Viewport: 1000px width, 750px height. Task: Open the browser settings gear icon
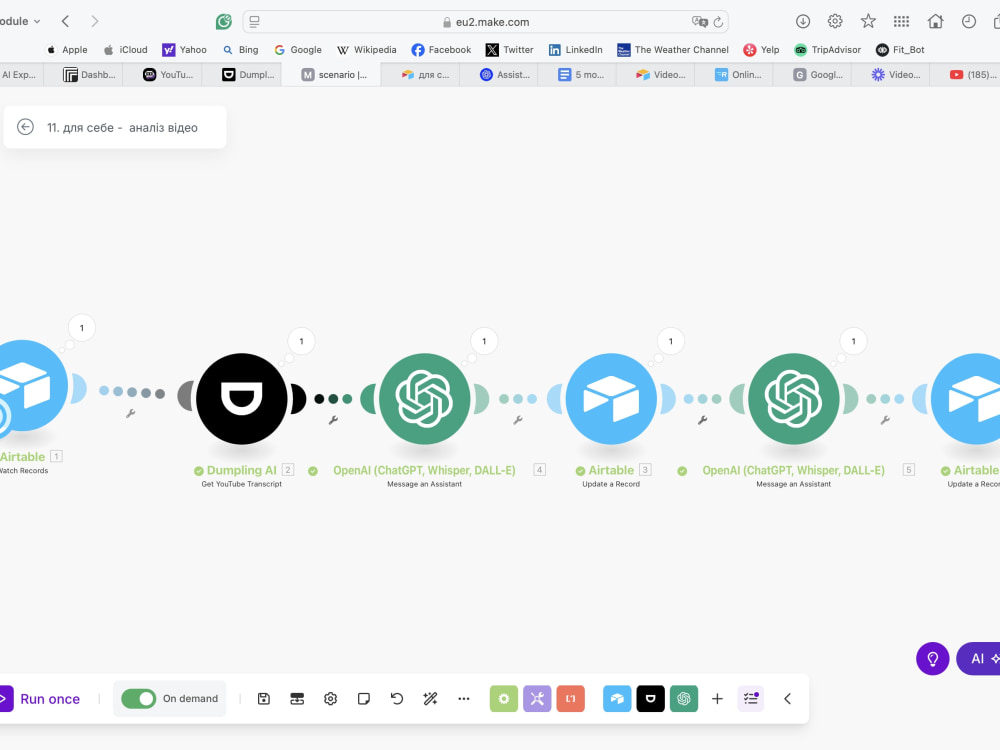(835, 22)
